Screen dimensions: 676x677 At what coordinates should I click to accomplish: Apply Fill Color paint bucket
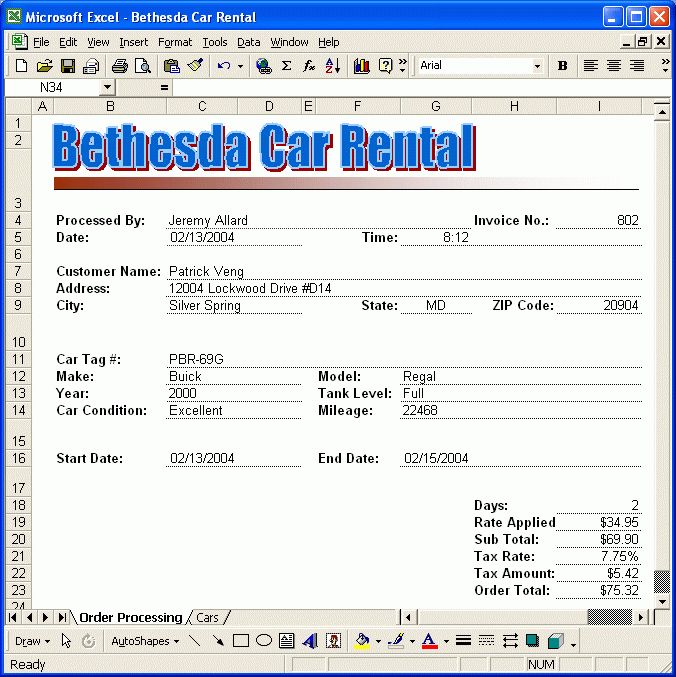click(x=362, y=641)
